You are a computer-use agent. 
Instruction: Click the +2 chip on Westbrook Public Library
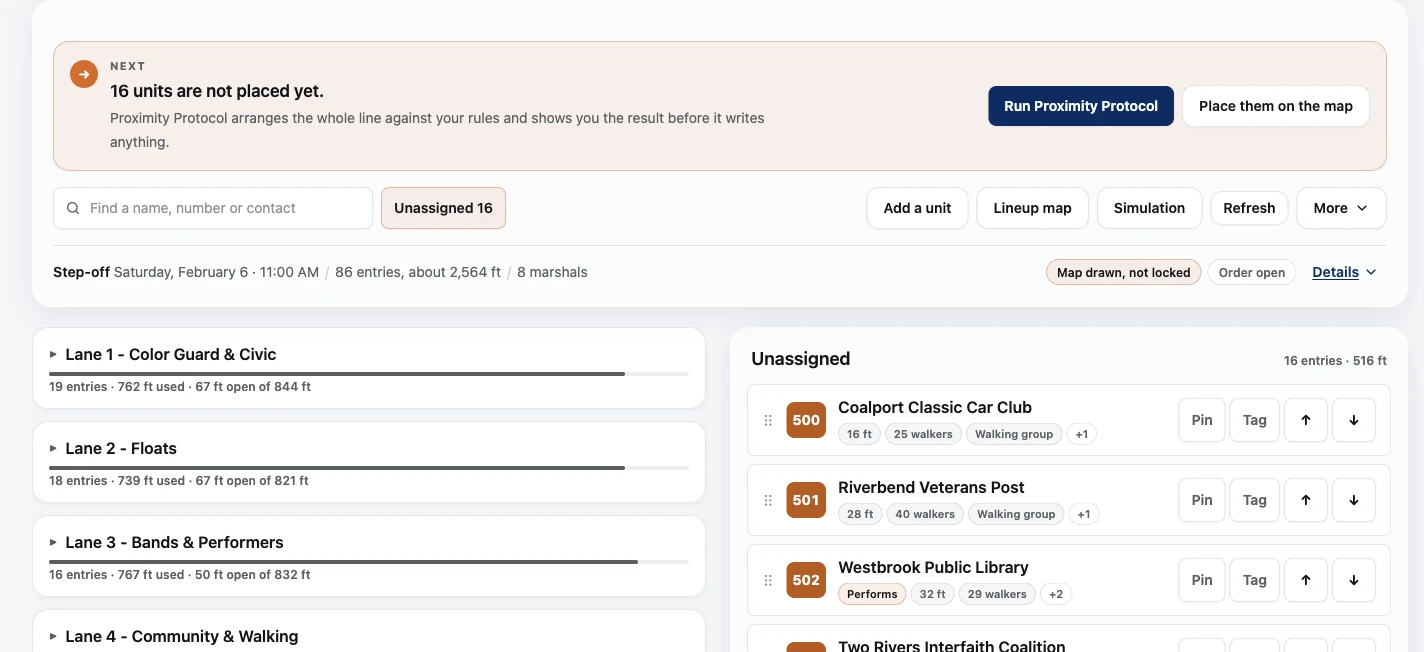[1056, 594]
